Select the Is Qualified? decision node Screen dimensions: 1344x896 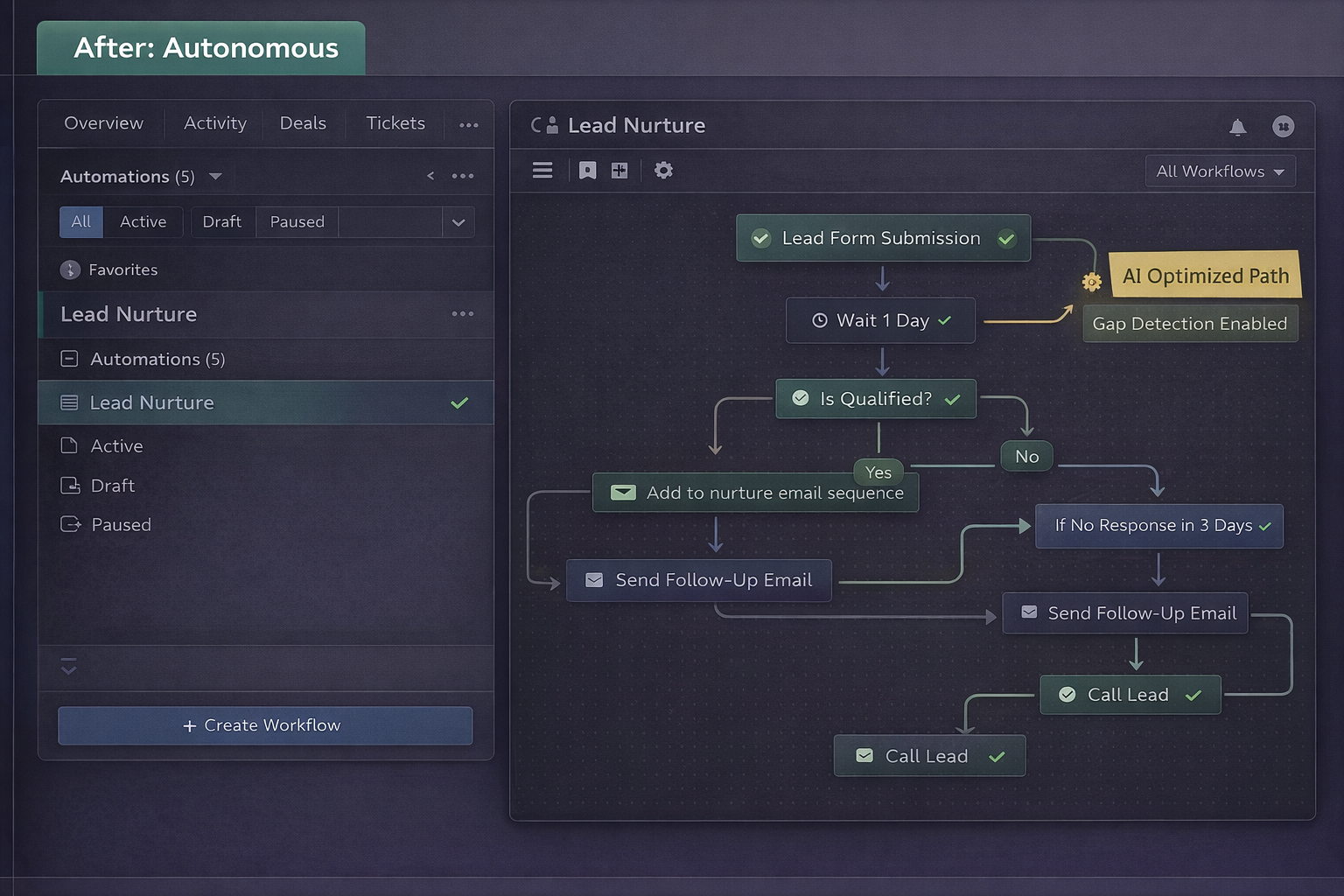(875, 399)
